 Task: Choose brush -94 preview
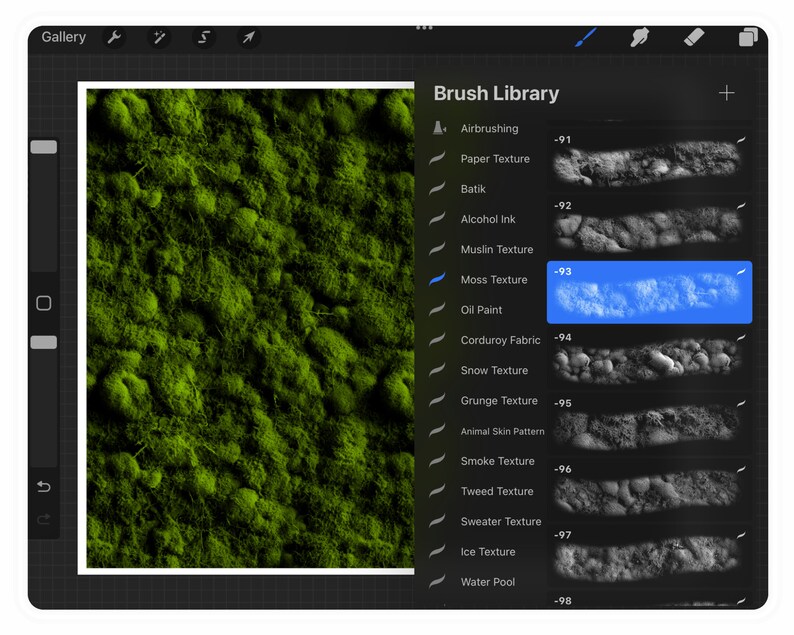tap(649, 359)
